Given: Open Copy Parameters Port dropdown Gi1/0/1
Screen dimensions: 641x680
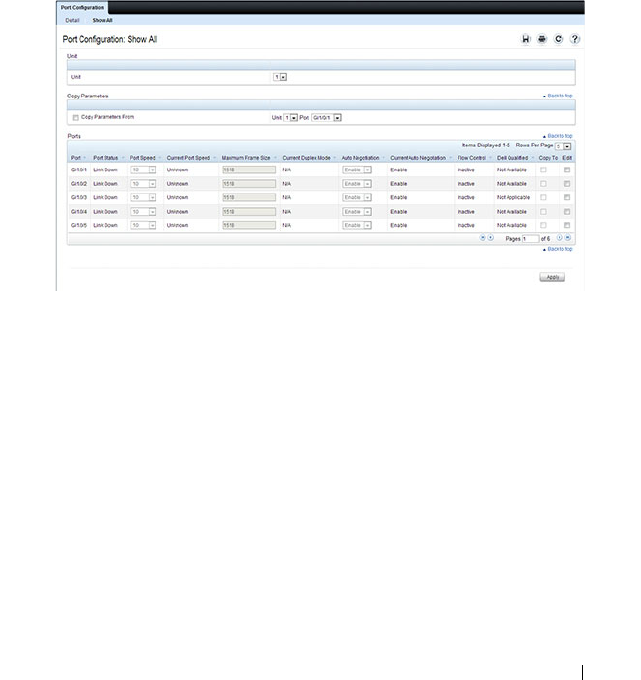Looking at the screenshot, I should (326, 118).
